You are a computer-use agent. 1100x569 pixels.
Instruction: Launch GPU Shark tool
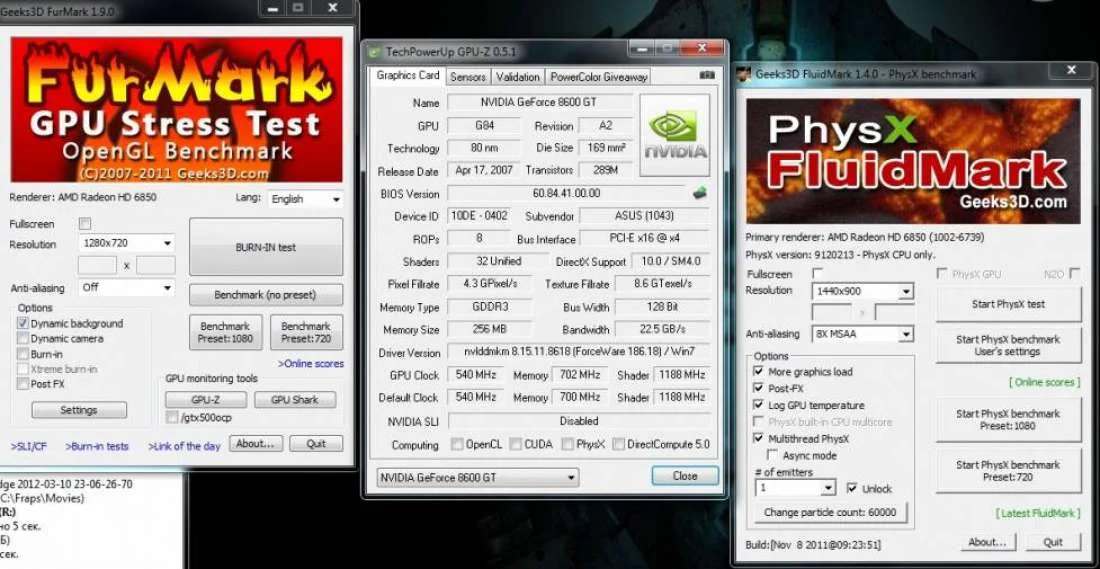pos(295,400)
